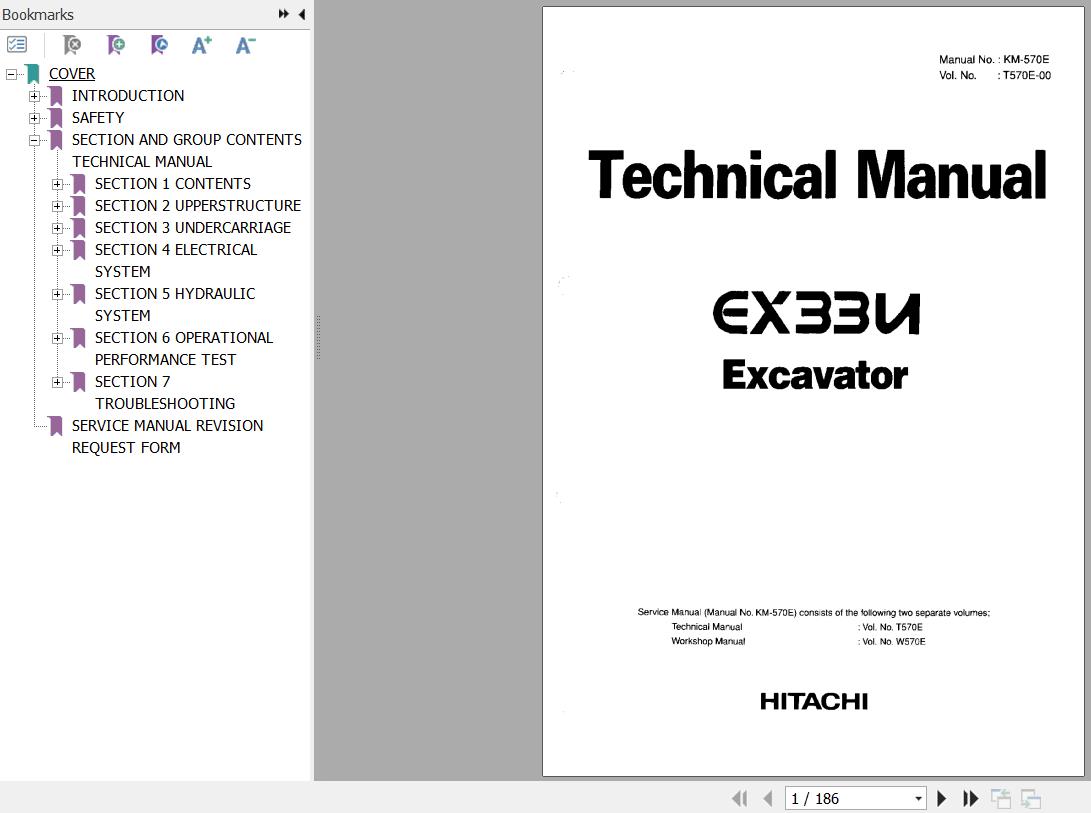This screenshot has width=1091, height=813.
Task: Expand SECTION 3 UNDERCARRIAGE bookmark
Action: coord(57,228)
